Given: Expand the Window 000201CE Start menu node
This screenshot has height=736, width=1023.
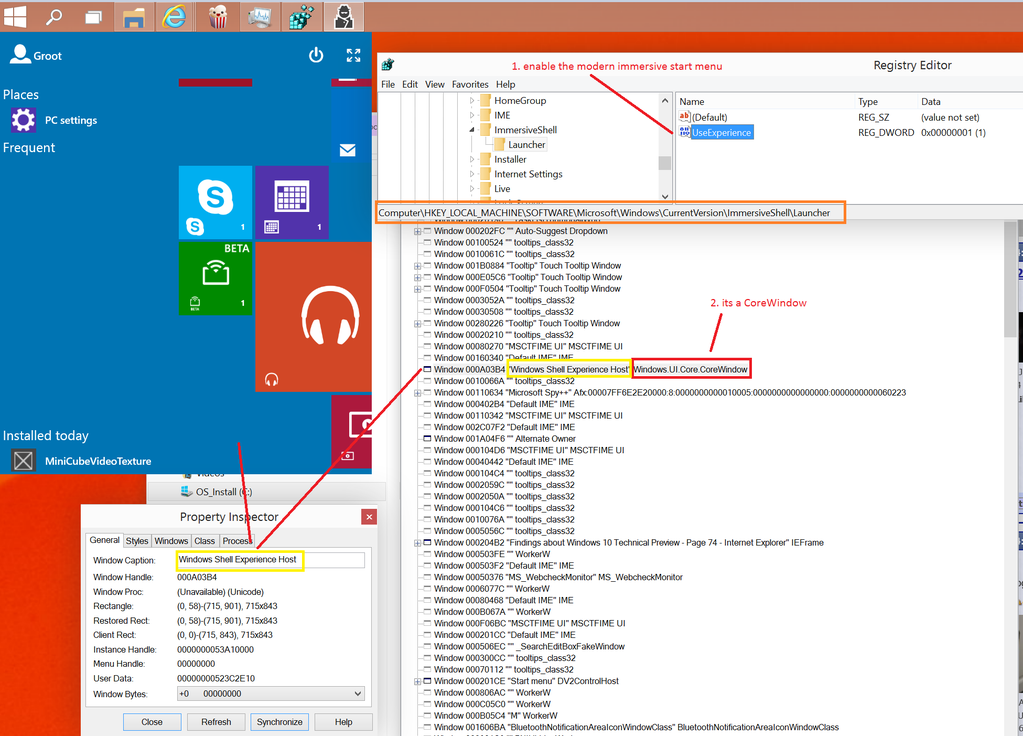Looking at the screenshot, I should (418, 681).
